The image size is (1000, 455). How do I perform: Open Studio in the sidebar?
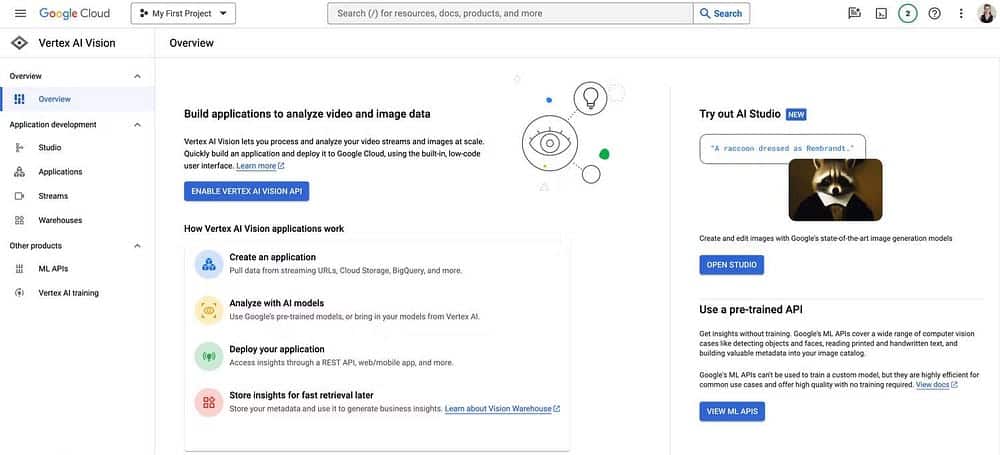tap(77, 147)
